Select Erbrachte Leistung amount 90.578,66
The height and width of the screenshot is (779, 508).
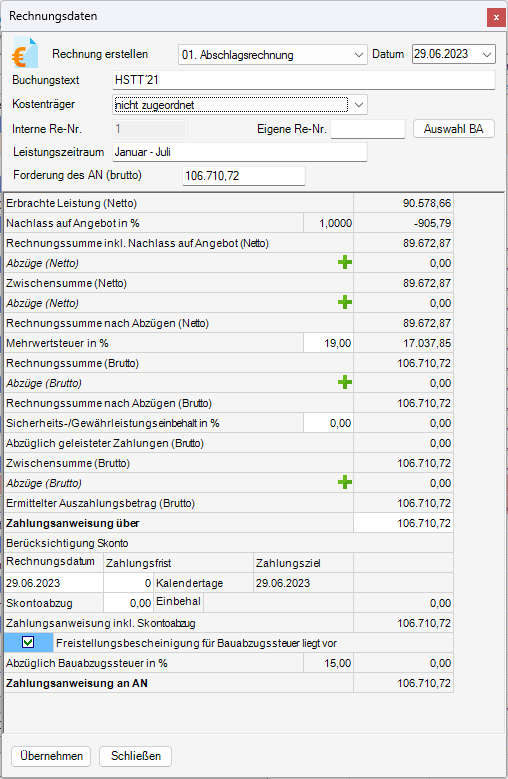click(x=403, y=203)
